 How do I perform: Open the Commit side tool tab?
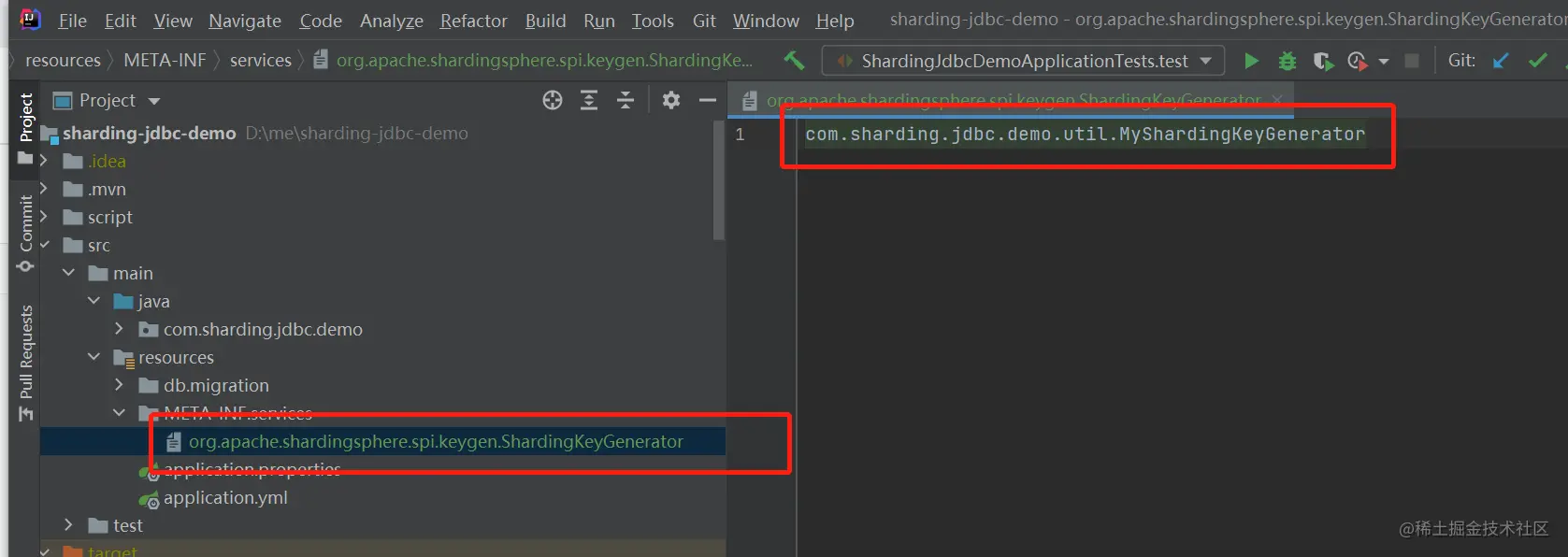pos(26,232)
